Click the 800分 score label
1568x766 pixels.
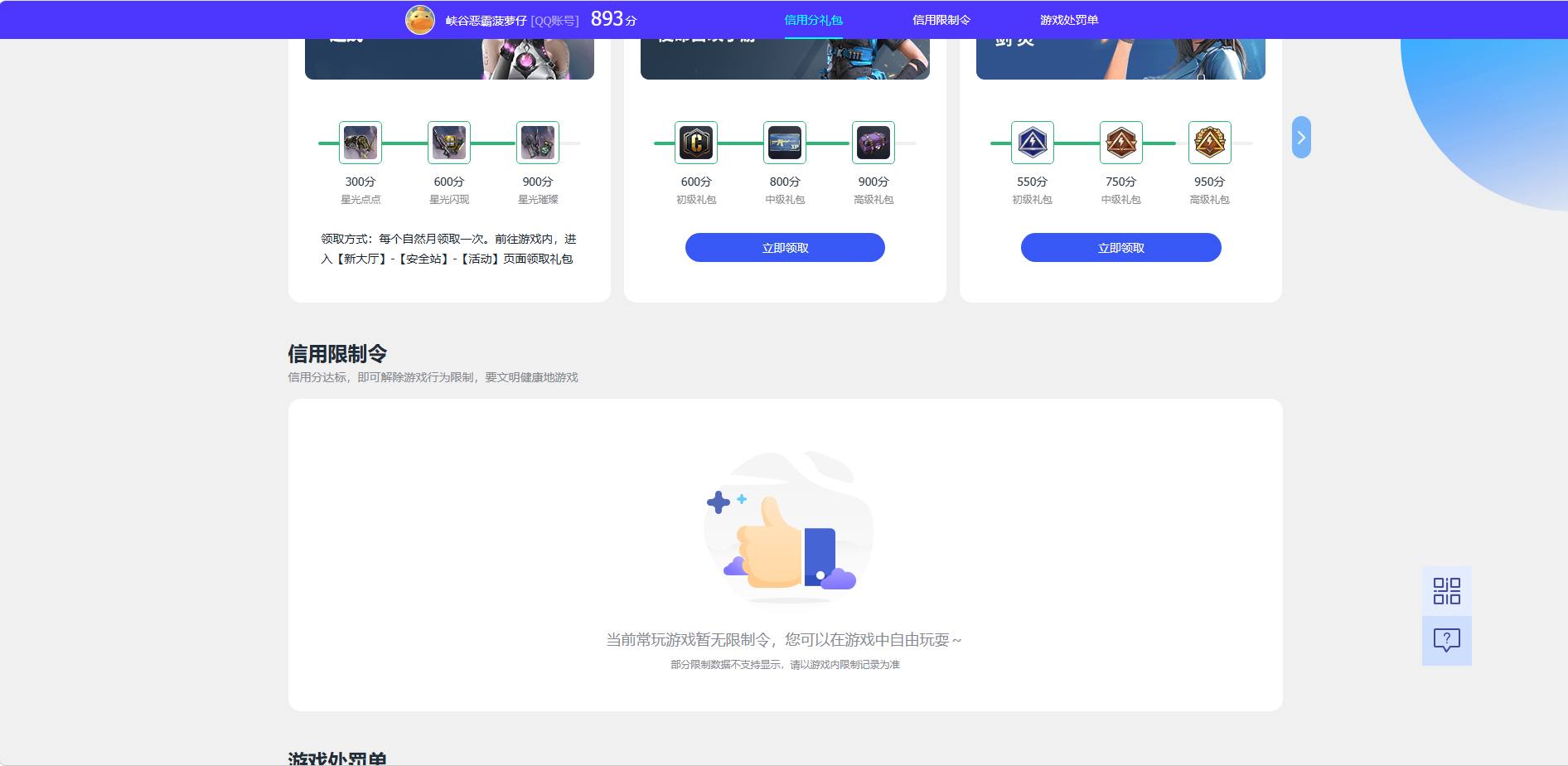(x=785, y=182)
